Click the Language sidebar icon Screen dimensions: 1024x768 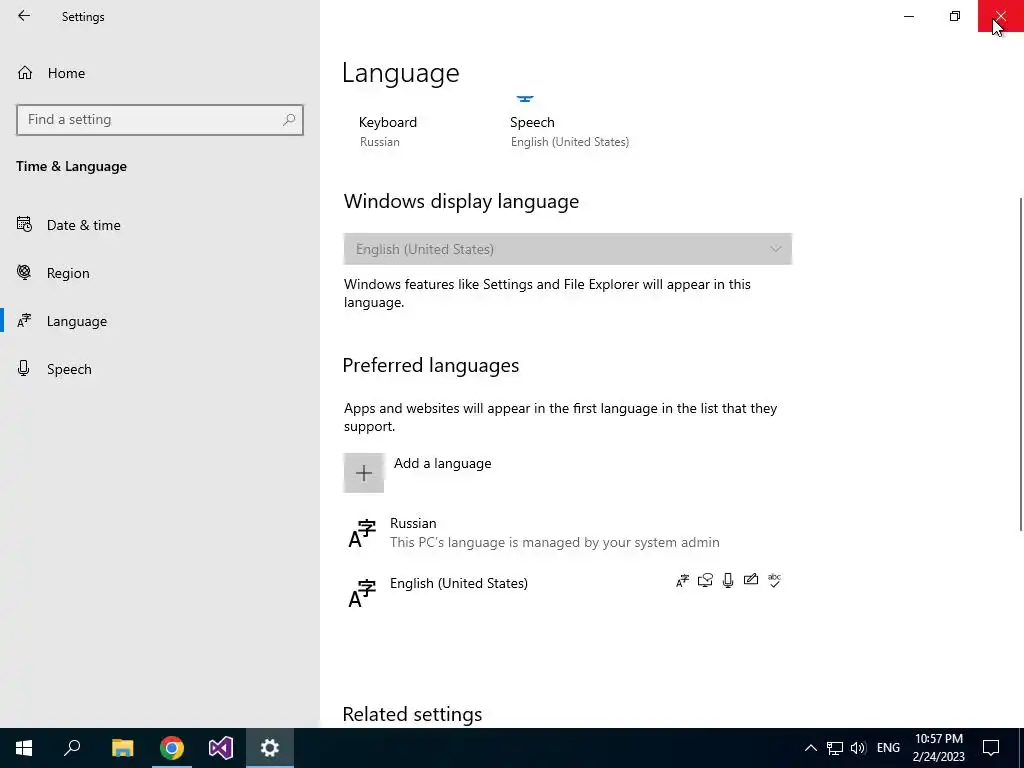[x=24, y=321]
